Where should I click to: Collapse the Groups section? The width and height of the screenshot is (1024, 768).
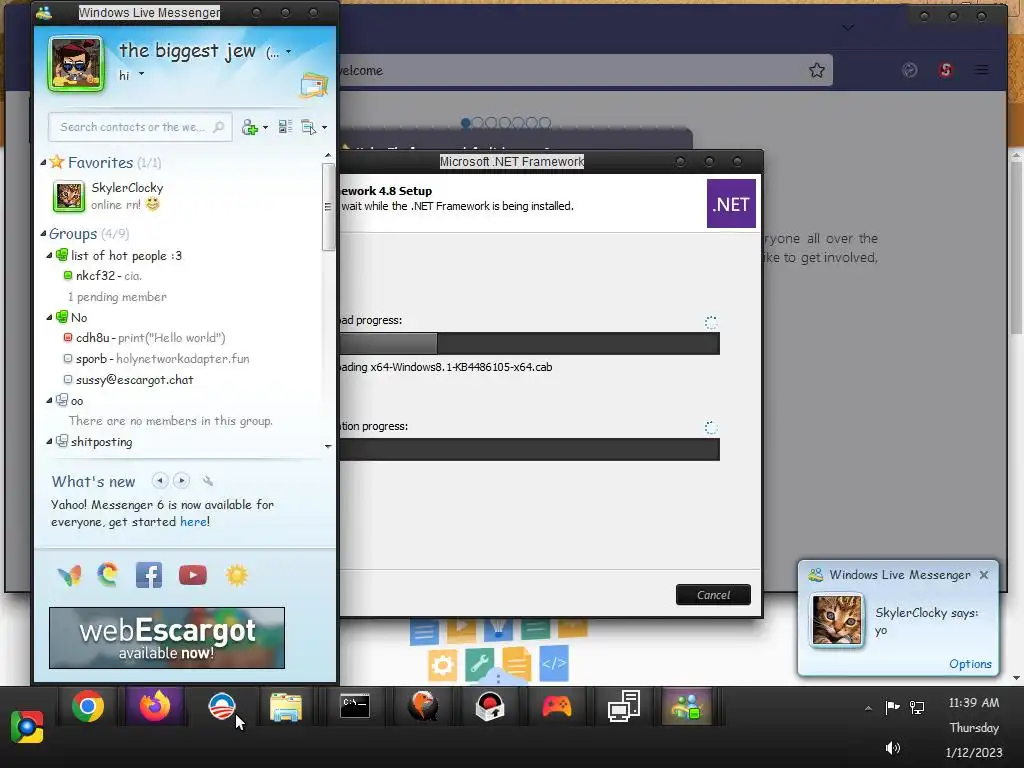pyautogui.click(x=43, y=233)
